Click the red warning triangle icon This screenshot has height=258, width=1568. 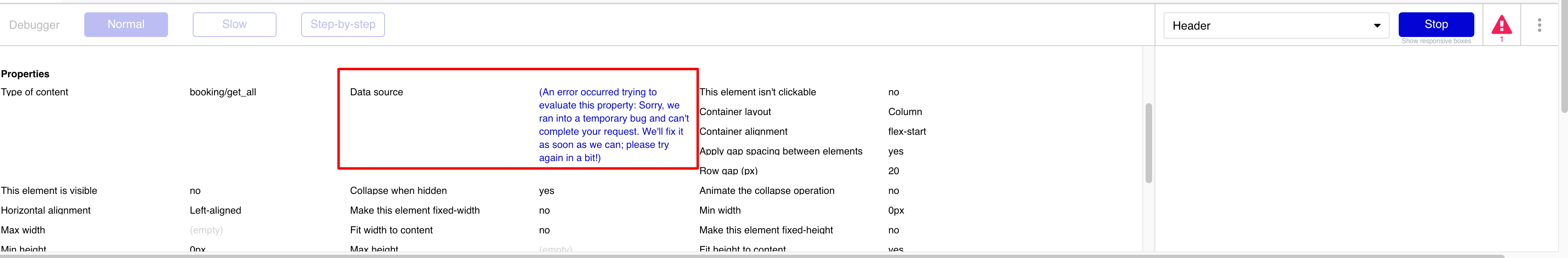coord(1501,25)
